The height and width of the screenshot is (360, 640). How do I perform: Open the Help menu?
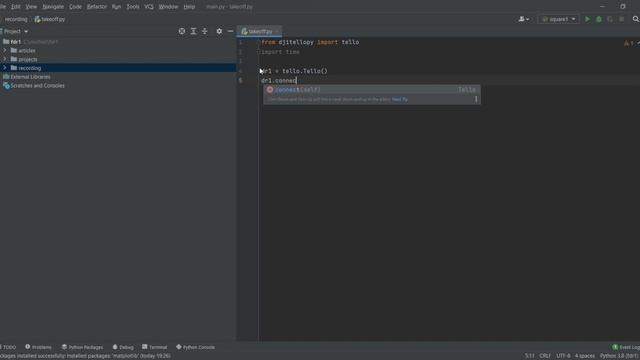coord(189,7)
